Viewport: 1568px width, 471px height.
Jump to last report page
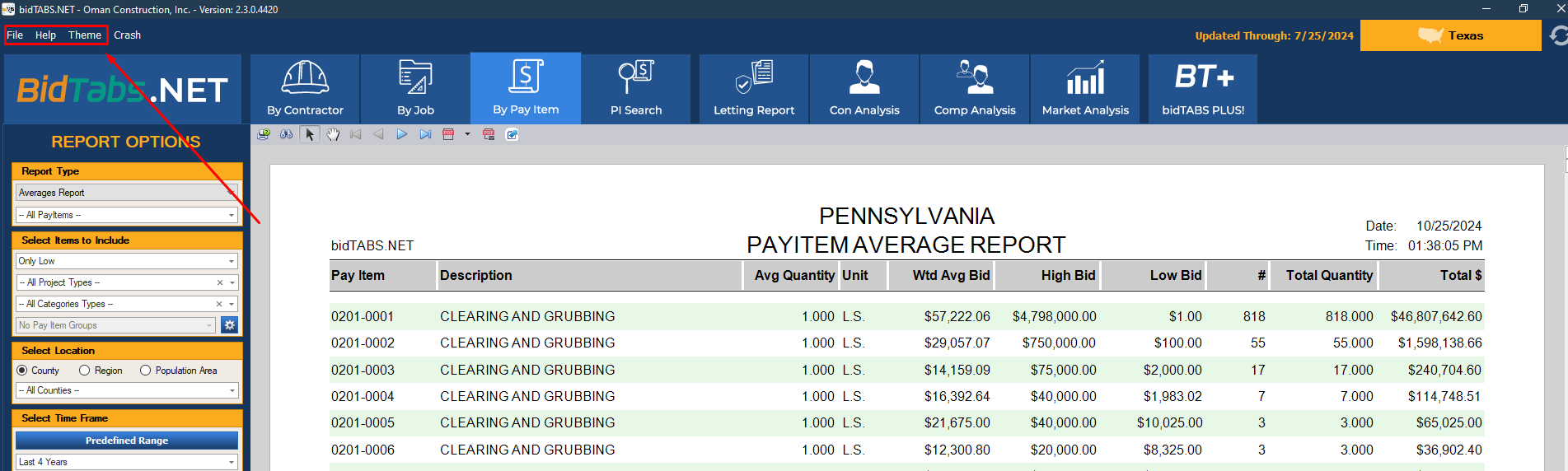pos(425,134)
